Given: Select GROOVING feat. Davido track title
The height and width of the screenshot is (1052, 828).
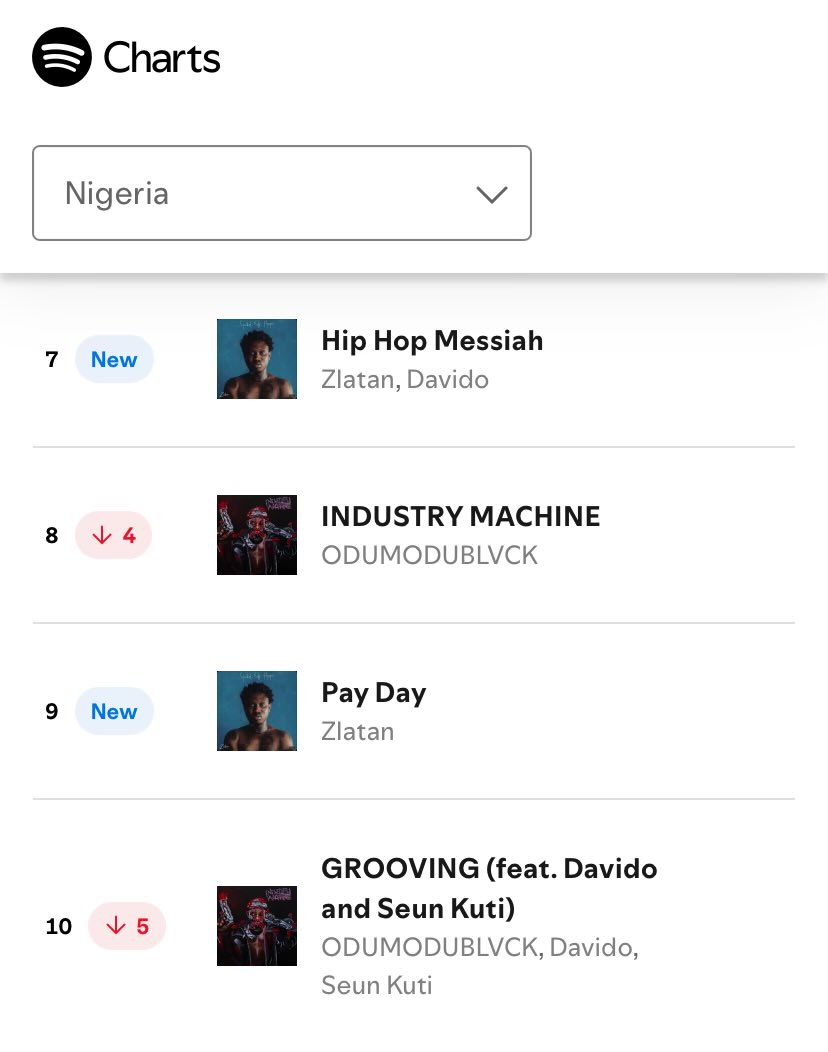Looking at the screenshot, I should 489,888.
